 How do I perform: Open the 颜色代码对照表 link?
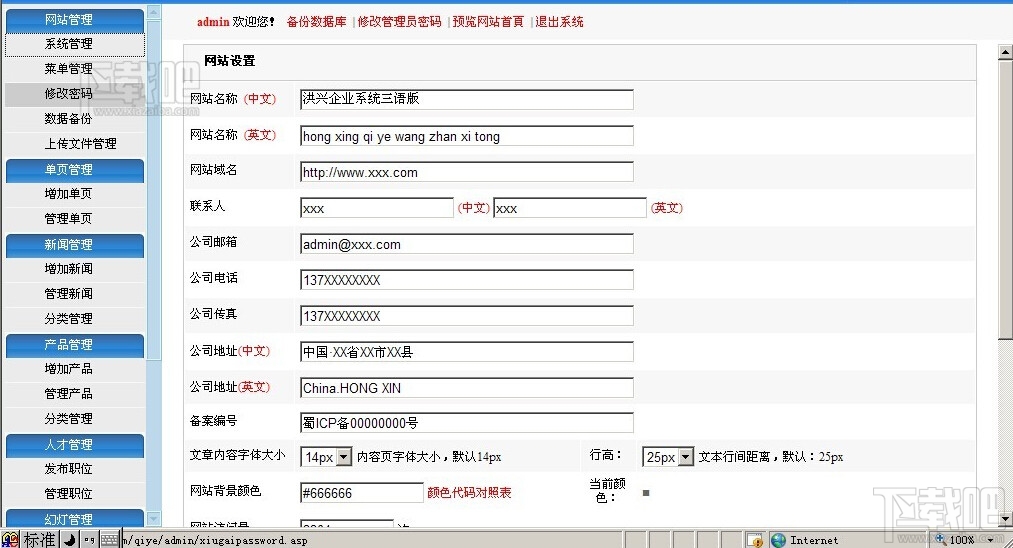(x=469, y=492)
